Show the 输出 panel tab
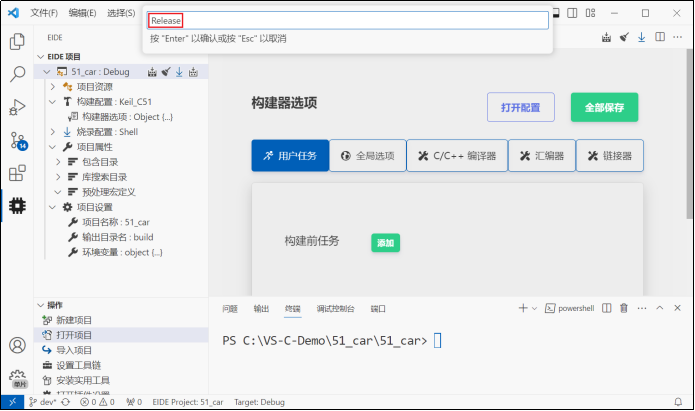The width and height of the screenshot is (695, 411). tap(261, 309)
